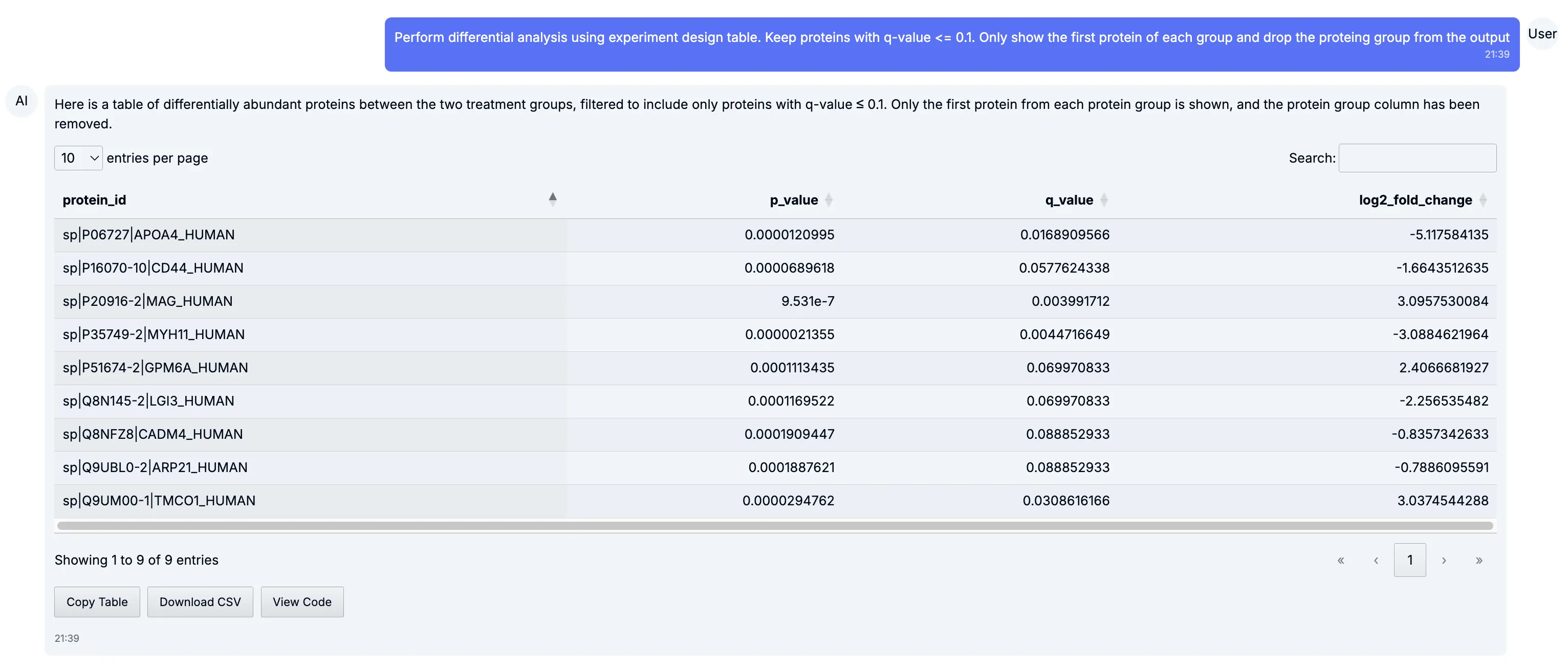The width and height of the screenshot is (1568, 670).
Task: Go to last page double-right arrow
Action: pyautogui.click(x=1479, y=560)
